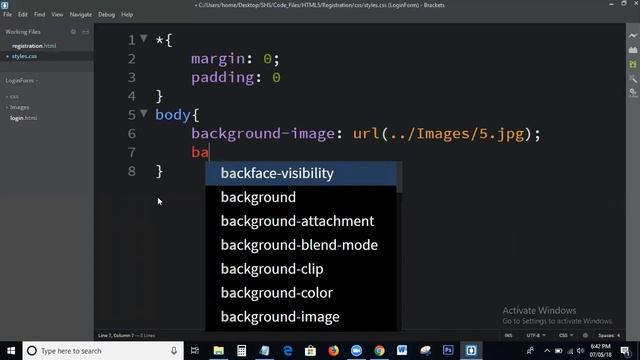640x360 pixels.
Task: Open Microsoft Store from the taskbar
Action: (310, 351)
